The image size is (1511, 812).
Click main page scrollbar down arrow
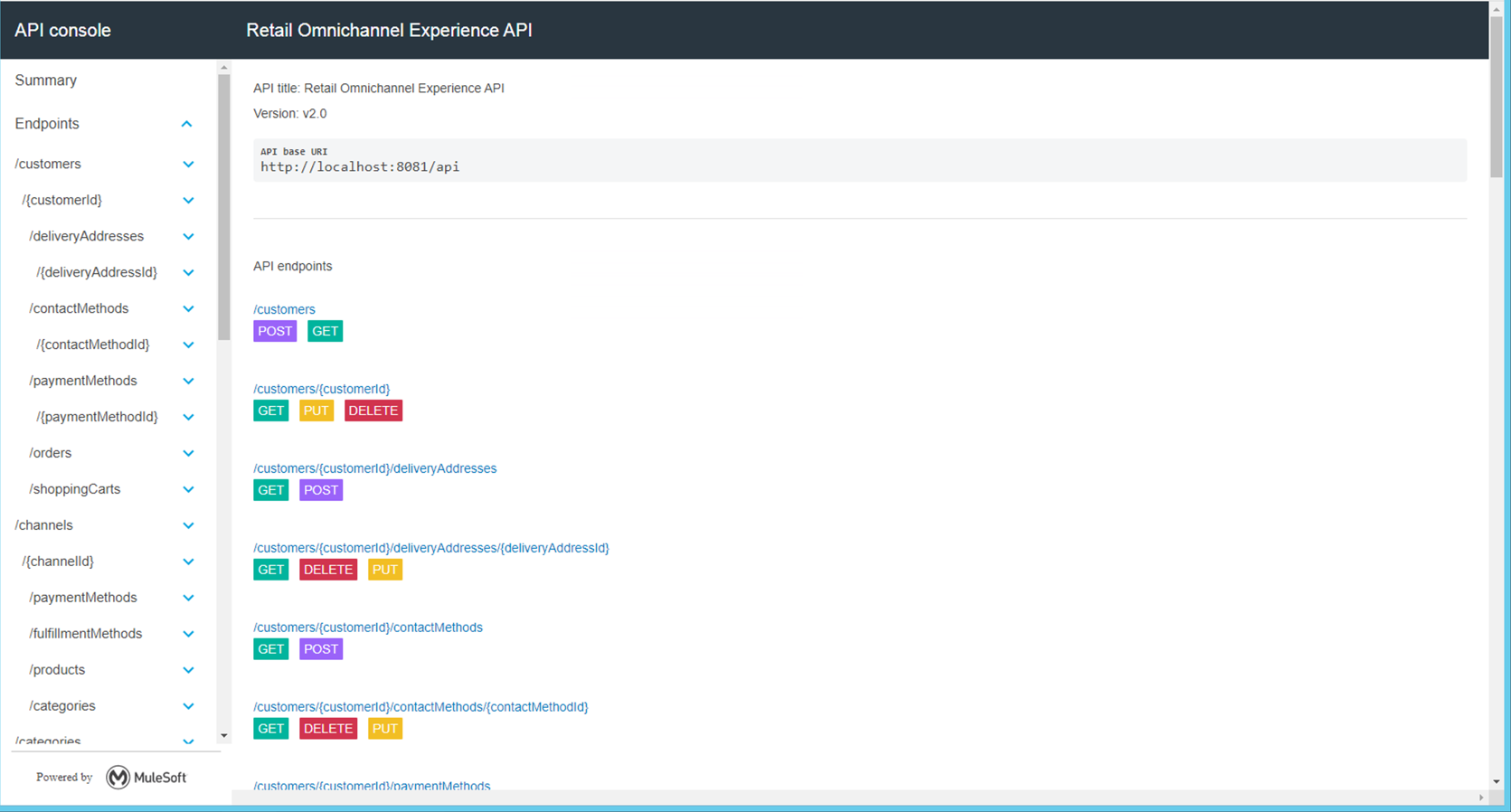[1497, 782]
